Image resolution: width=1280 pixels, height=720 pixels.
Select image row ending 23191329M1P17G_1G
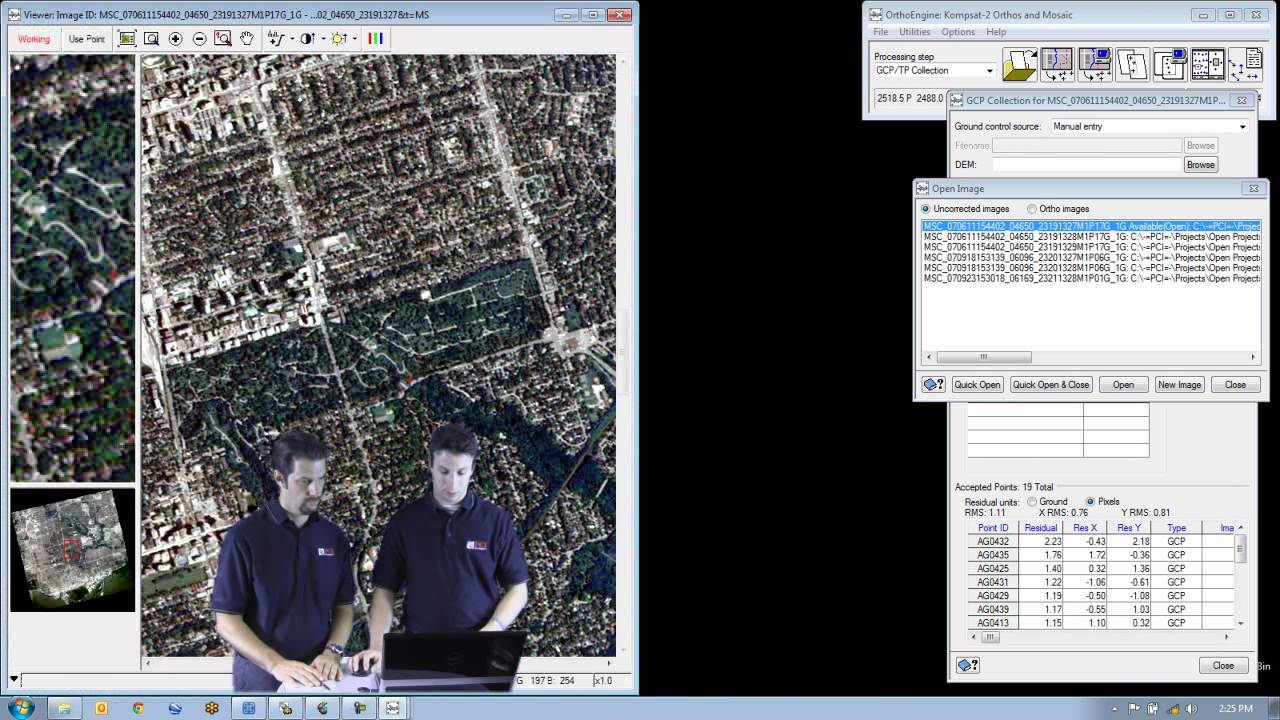click(x=1091, y=247)
